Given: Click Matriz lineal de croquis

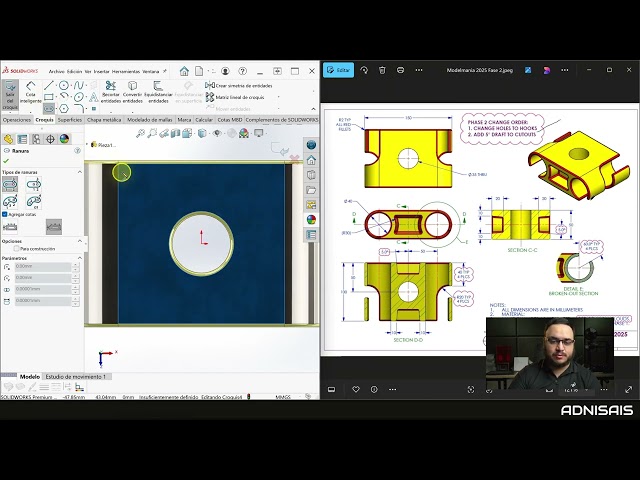Looking at the screenshot, I should (x=235, y=97).
